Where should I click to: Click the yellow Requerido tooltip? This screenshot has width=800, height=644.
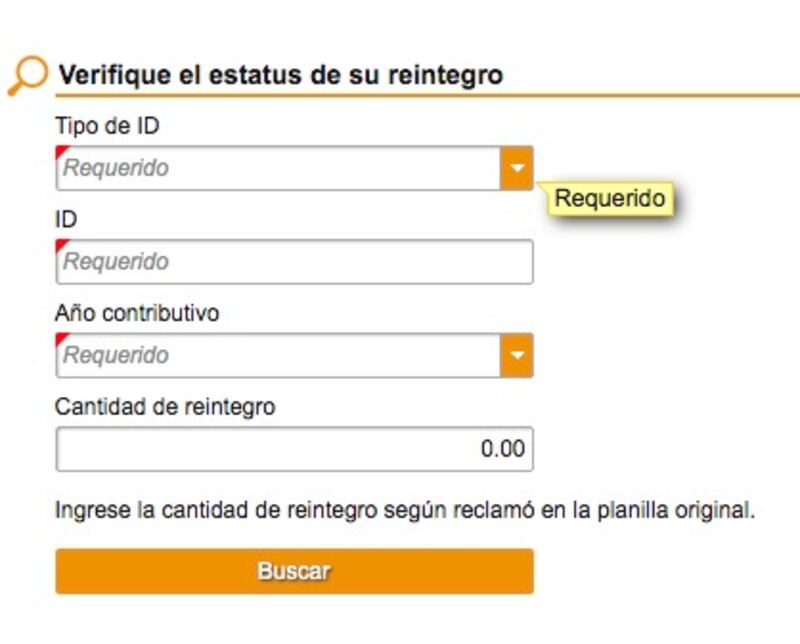tap(610, 198)
